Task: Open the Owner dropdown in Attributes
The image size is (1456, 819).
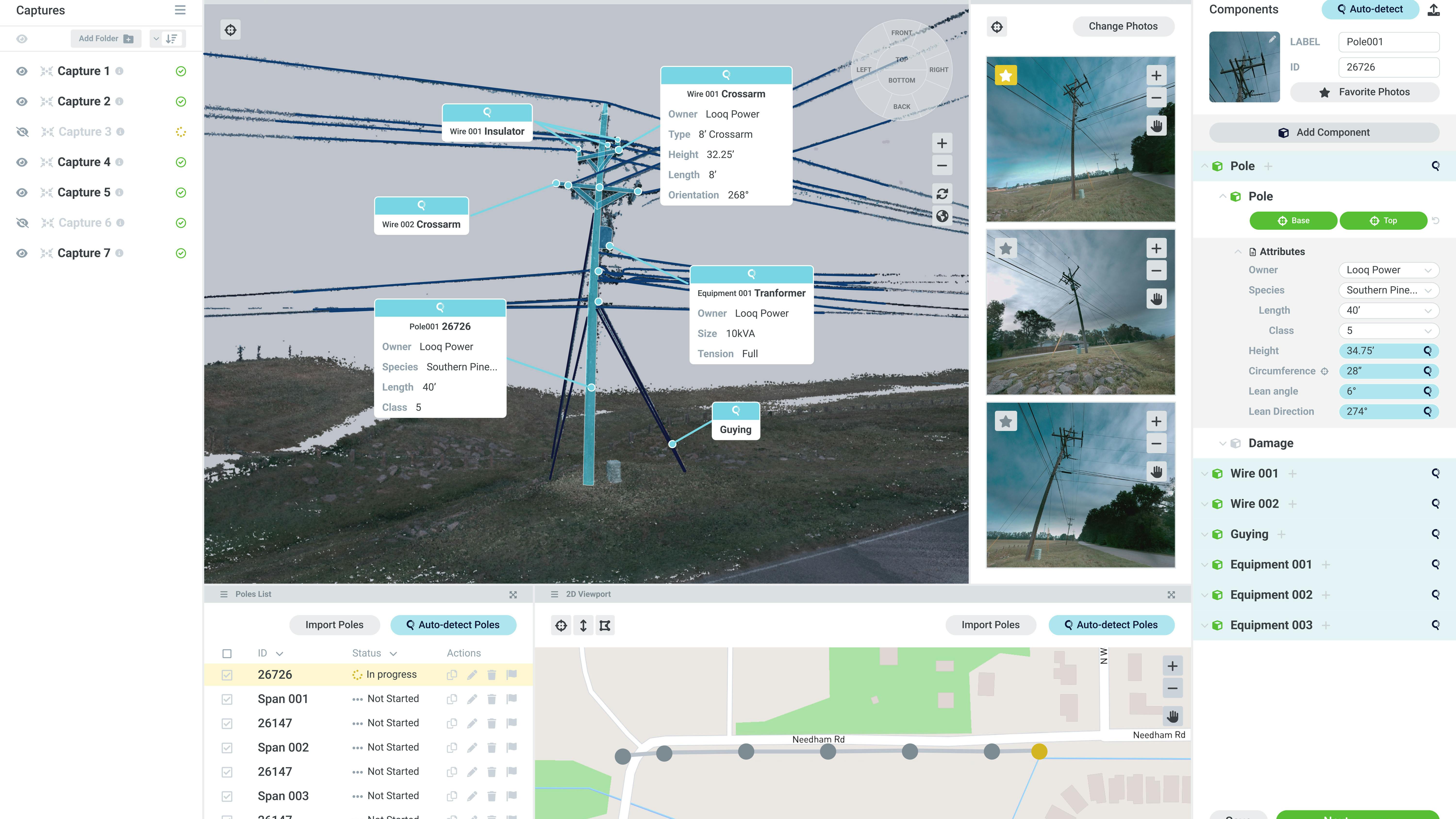Action: tap(1389, 270)
